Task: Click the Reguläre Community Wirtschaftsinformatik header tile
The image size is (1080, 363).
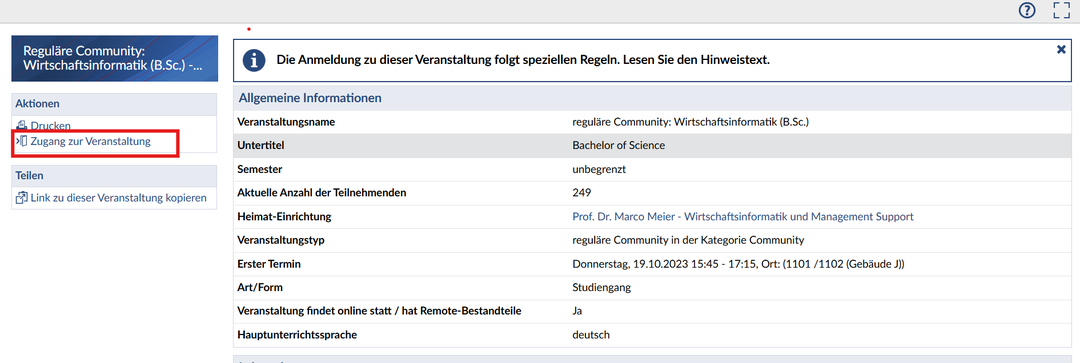Action: click(114, 59)
